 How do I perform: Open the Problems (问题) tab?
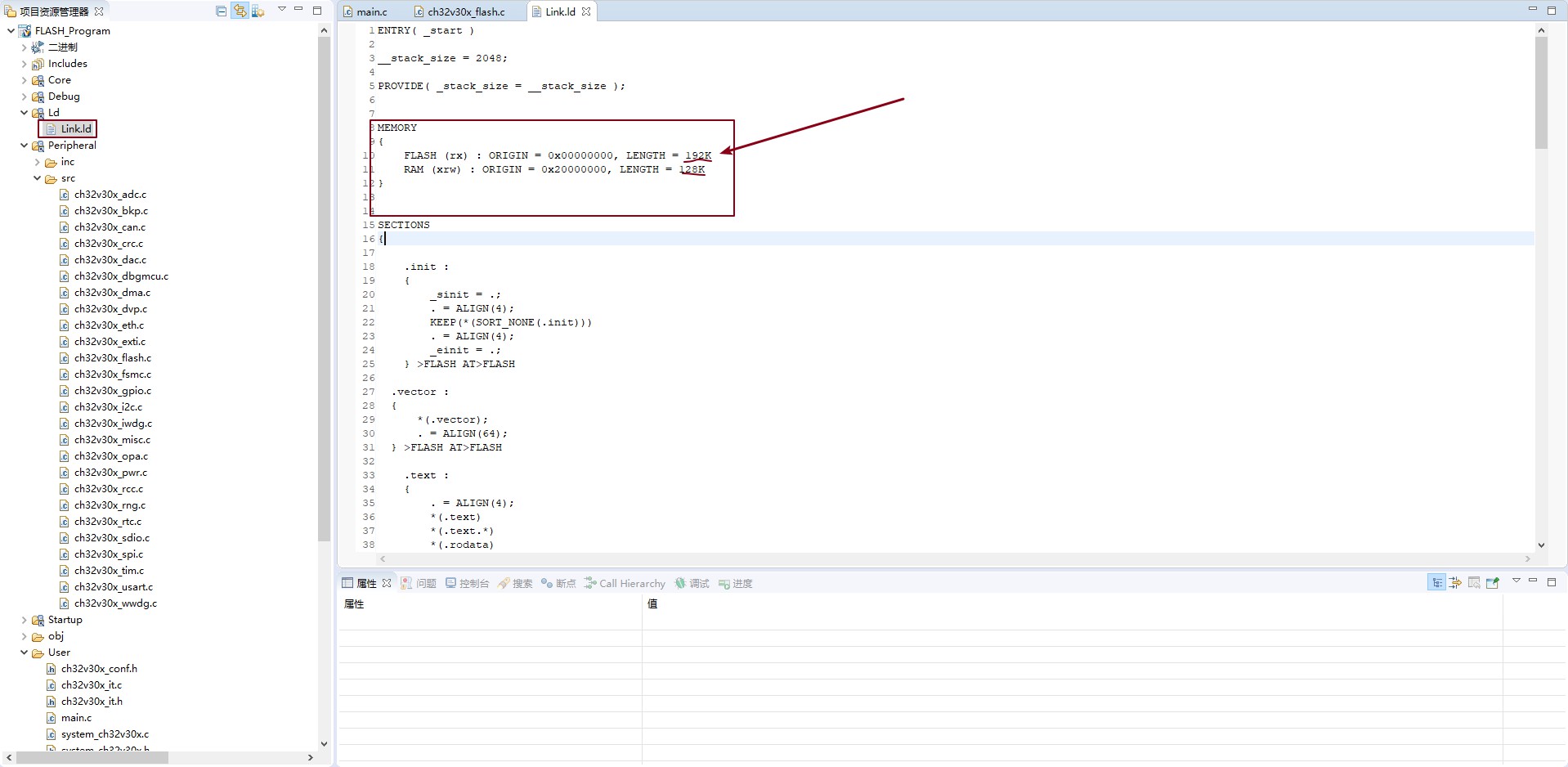pos(419,583)
